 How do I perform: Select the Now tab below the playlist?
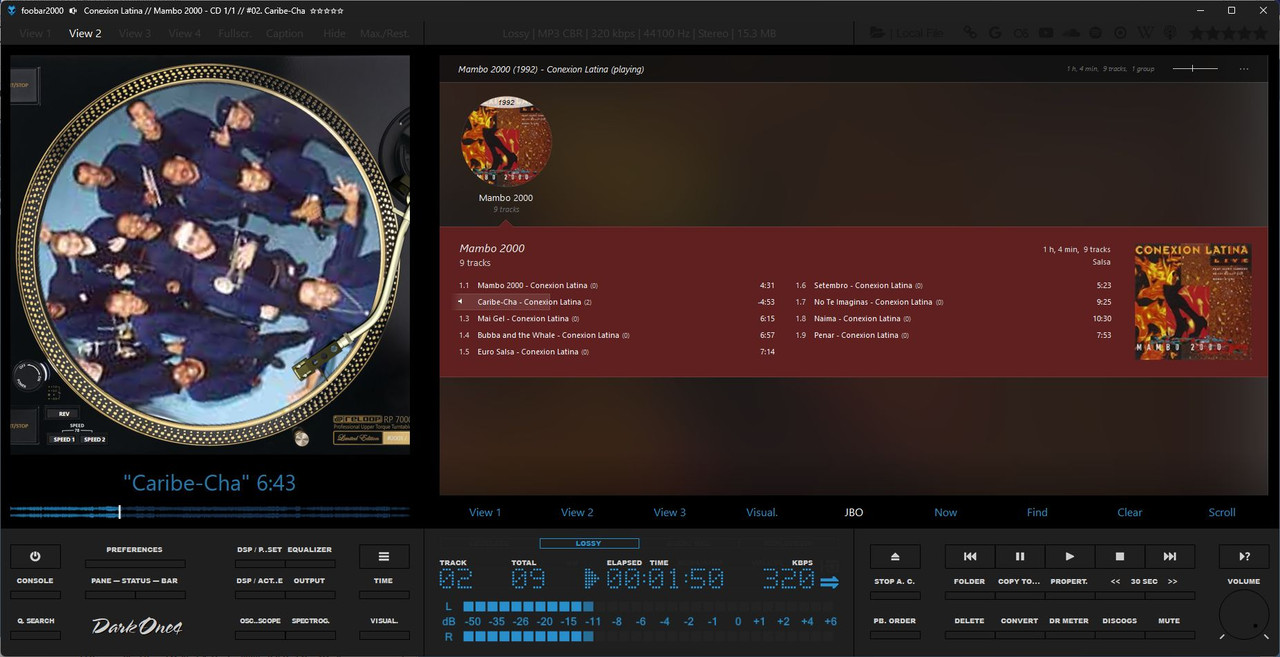point(946,512)
